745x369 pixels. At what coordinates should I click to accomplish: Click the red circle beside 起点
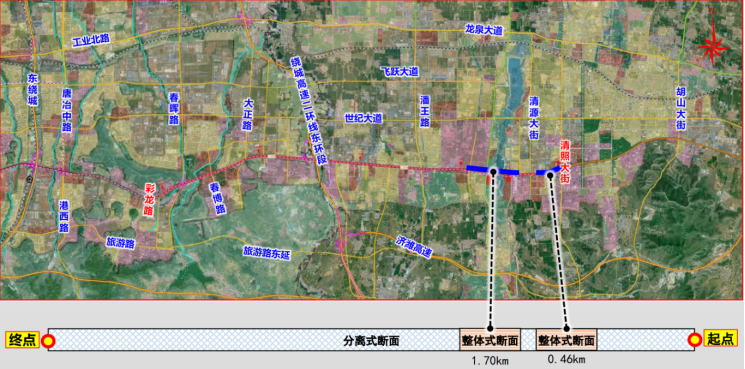tap(695, 340)
